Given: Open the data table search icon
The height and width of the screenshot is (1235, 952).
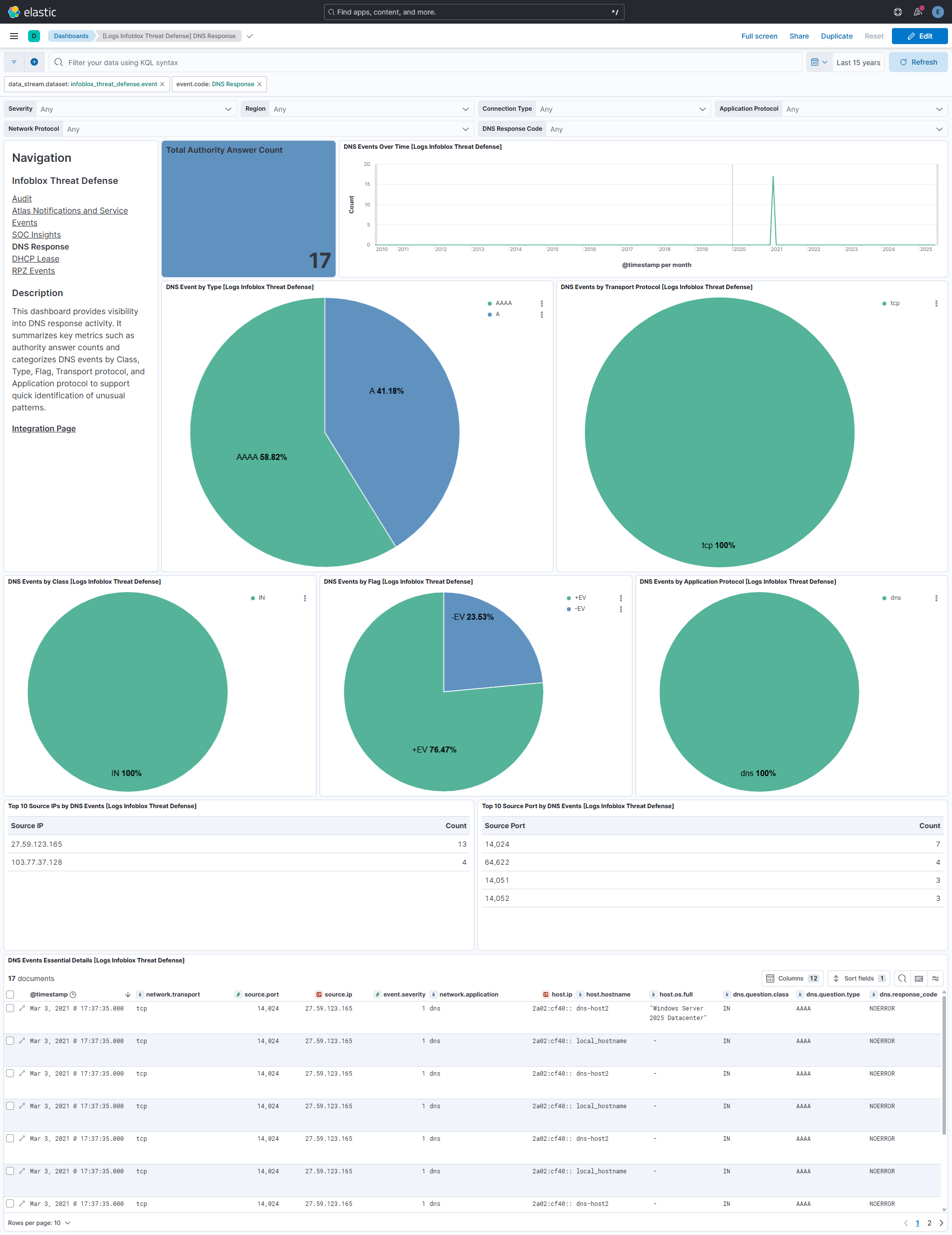Looking at the screenshot, I should click(902, 978).
